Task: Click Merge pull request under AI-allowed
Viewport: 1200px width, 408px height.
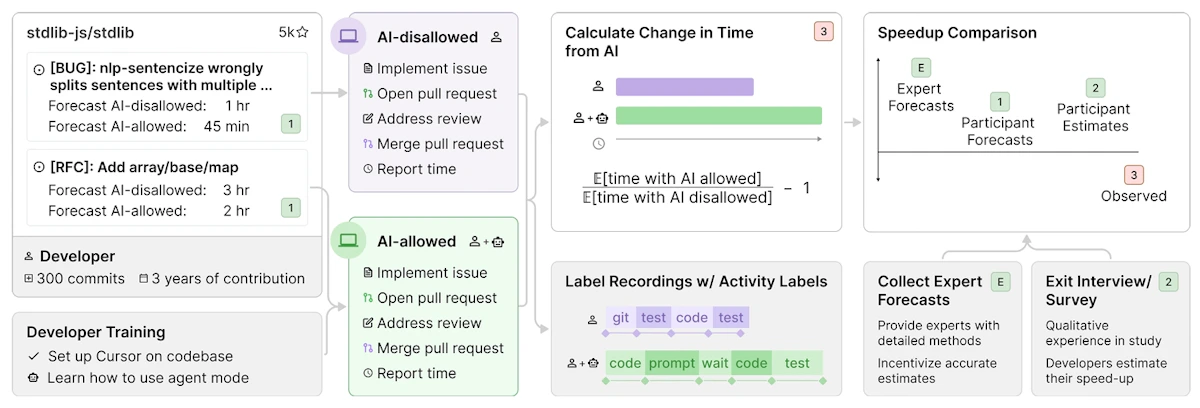Action: (x=440, y=348)
